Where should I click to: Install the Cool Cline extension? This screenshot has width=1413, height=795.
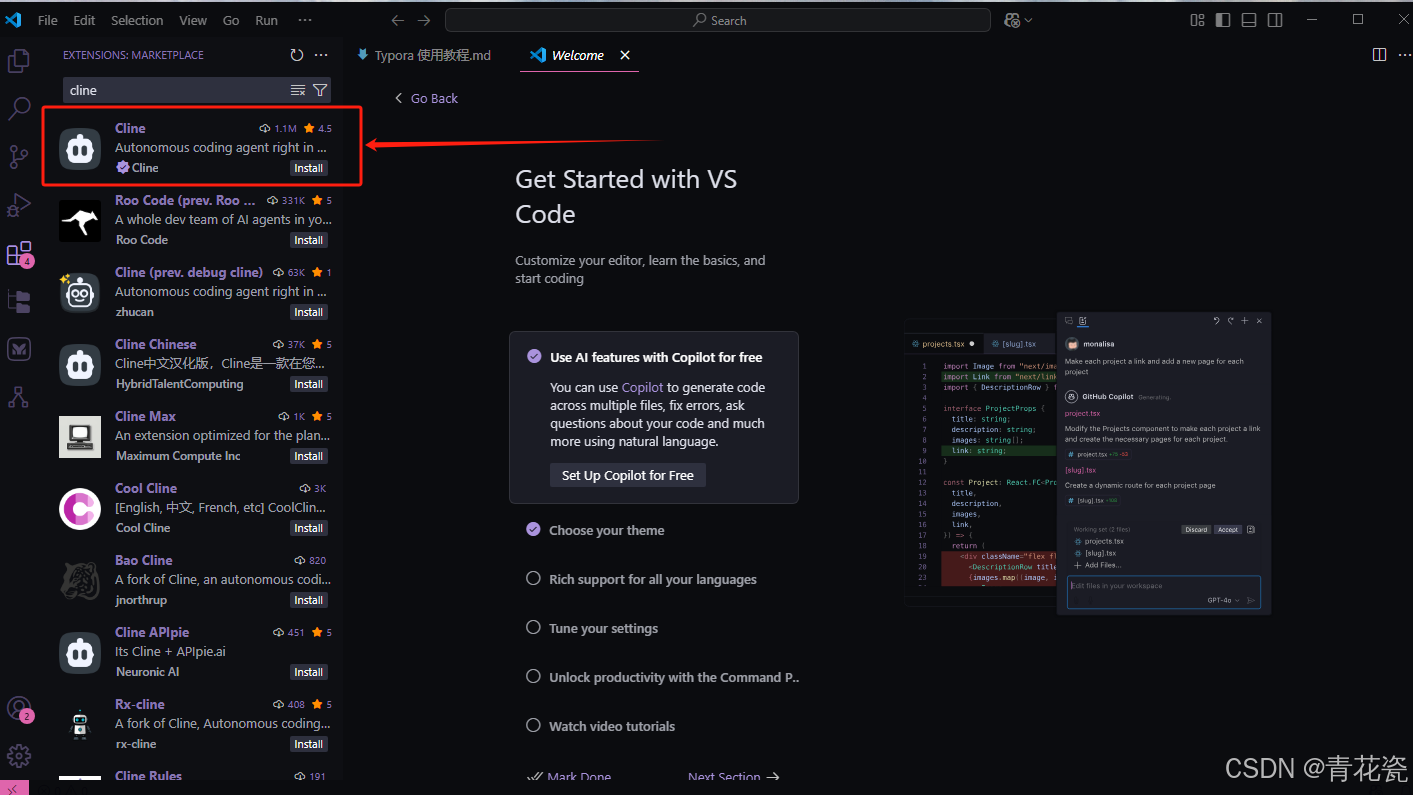pyautogui.click(x=309, y=528)
